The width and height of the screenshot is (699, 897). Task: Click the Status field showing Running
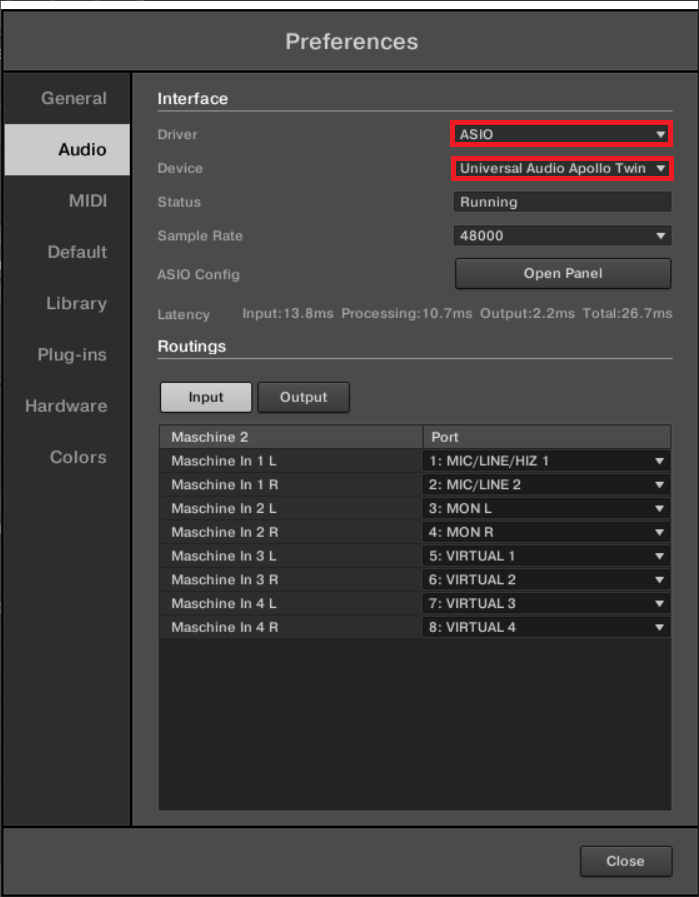pyautogui.click(x=560, y=201)
